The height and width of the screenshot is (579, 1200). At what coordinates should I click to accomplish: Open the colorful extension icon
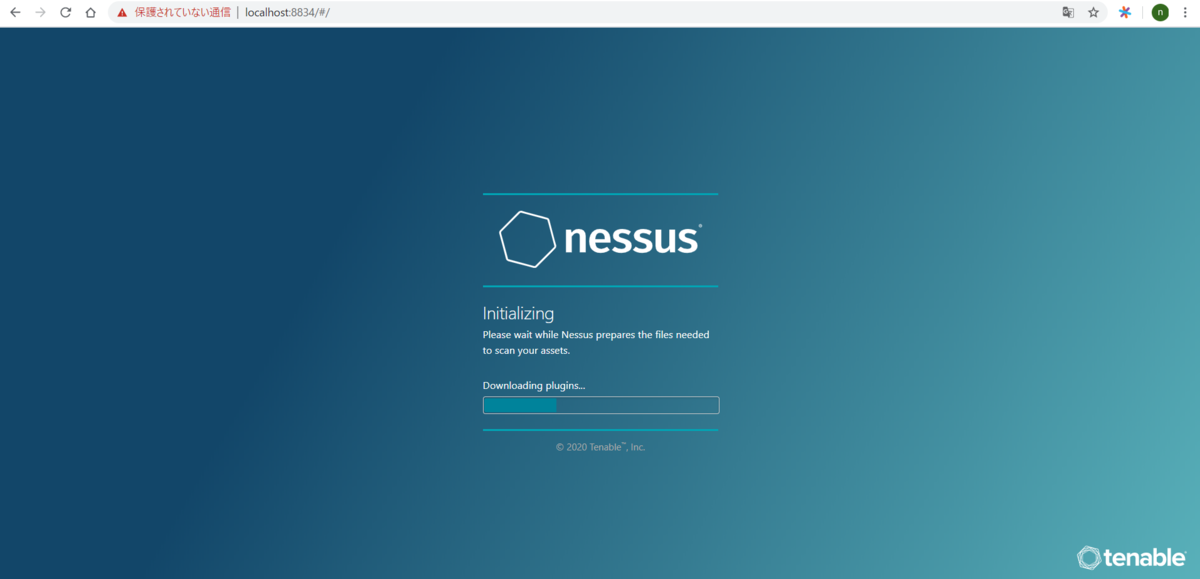point(1125,13)
